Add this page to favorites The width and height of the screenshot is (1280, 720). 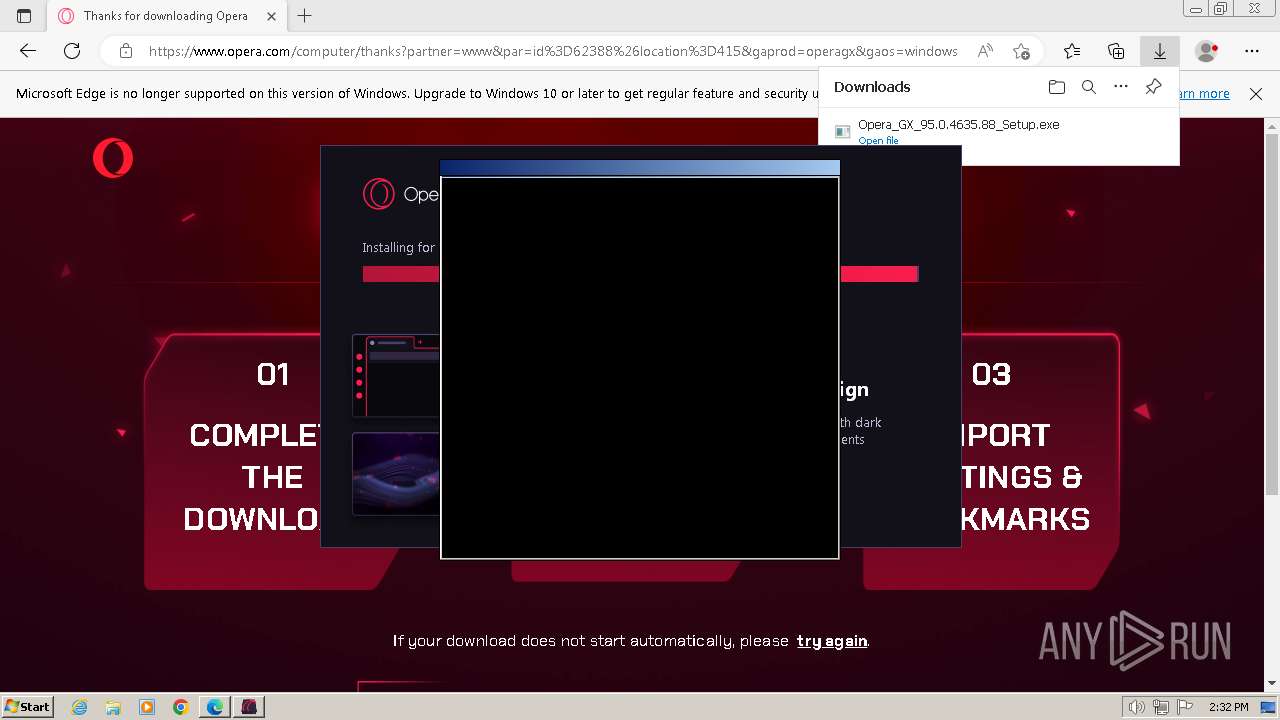coord(1021,51)
